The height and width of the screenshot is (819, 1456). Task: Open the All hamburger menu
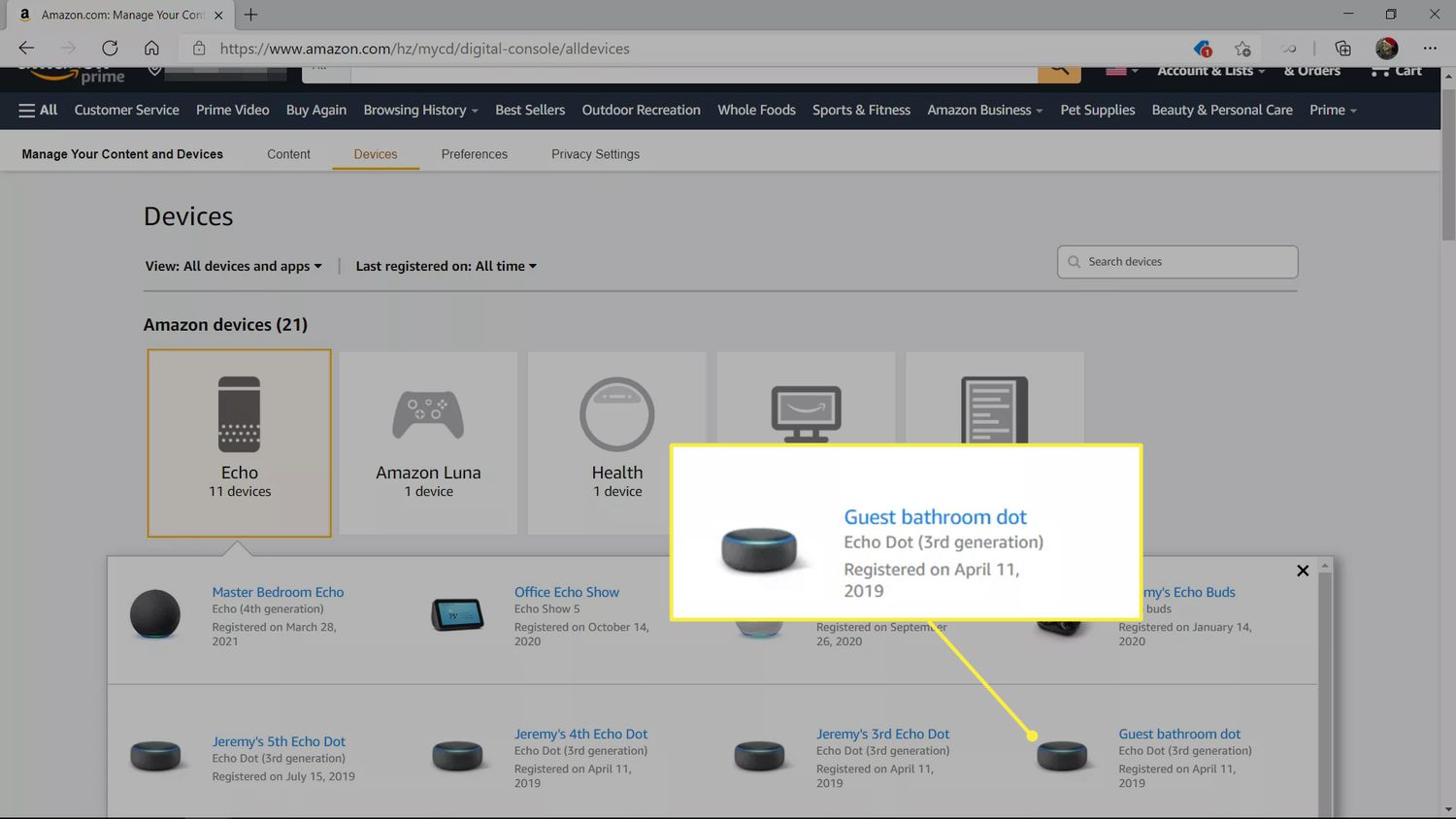point(38,111)
